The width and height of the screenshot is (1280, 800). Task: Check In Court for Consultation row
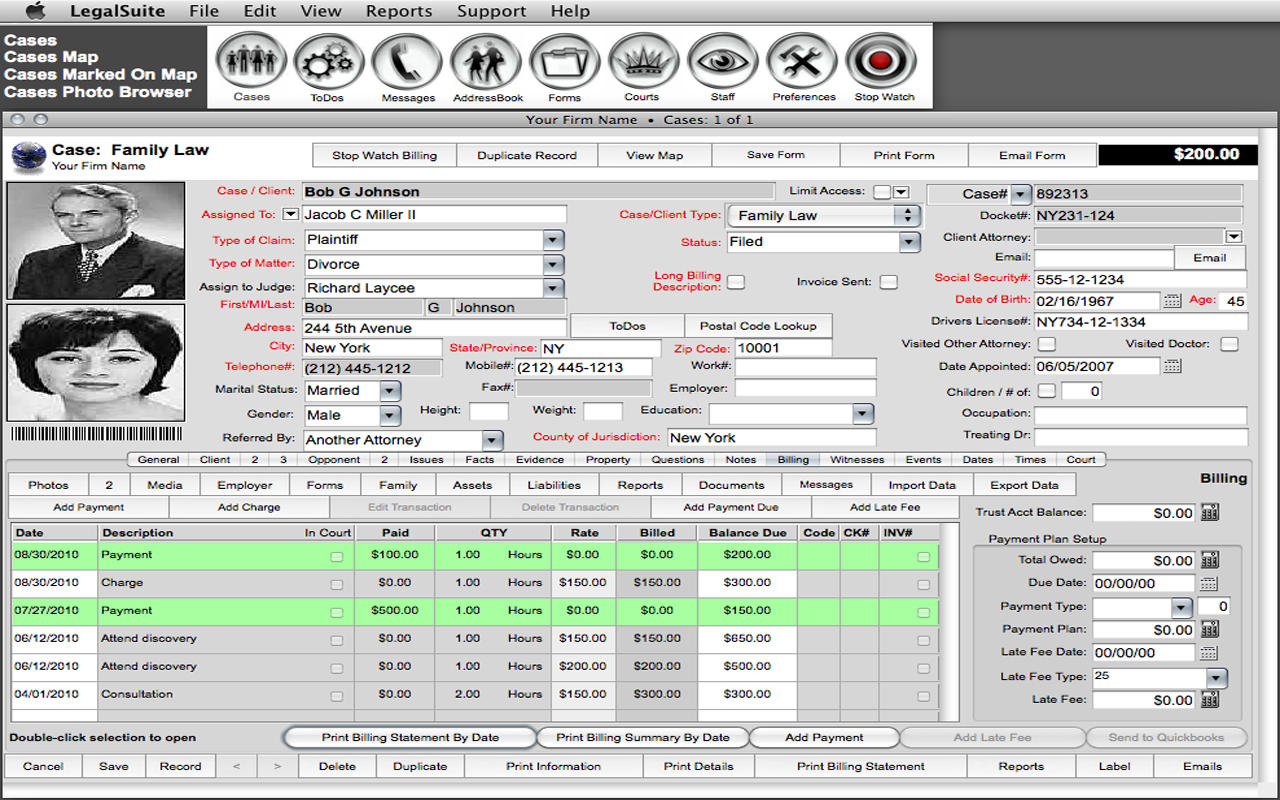337,696
